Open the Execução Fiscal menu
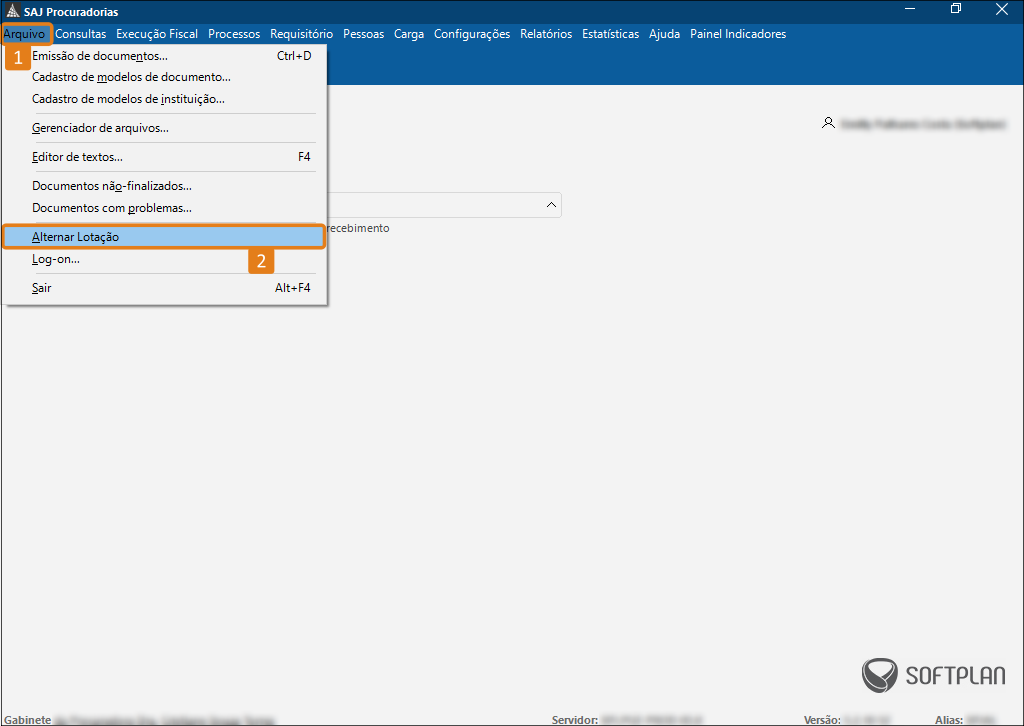 (157, 34)
